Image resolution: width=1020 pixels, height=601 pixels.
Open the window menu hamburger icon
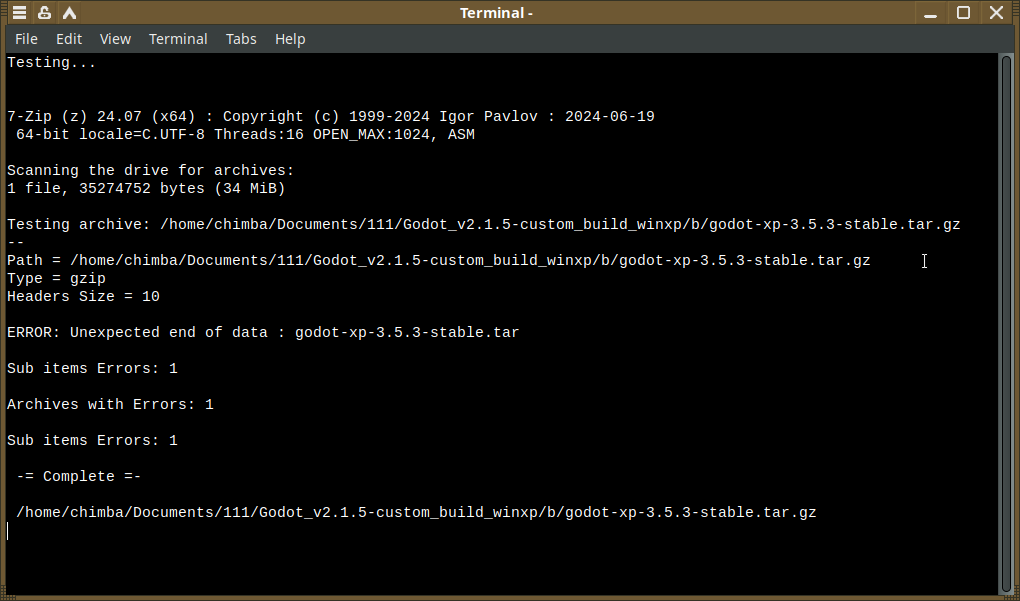coord(19,13)
